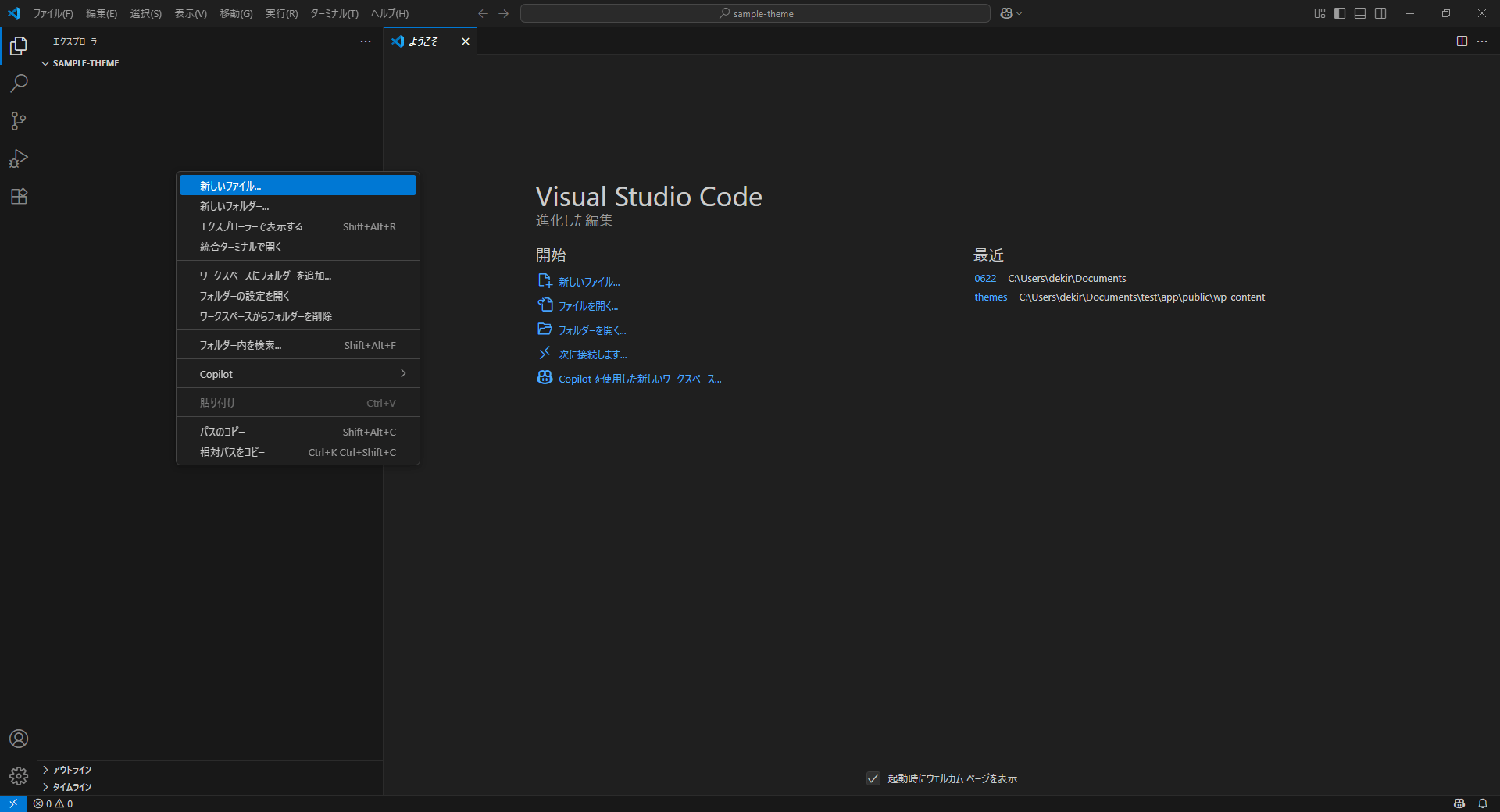The image size is (1500, 812).
Task: Go forward with the right arrow
Action: coord(503,13)
